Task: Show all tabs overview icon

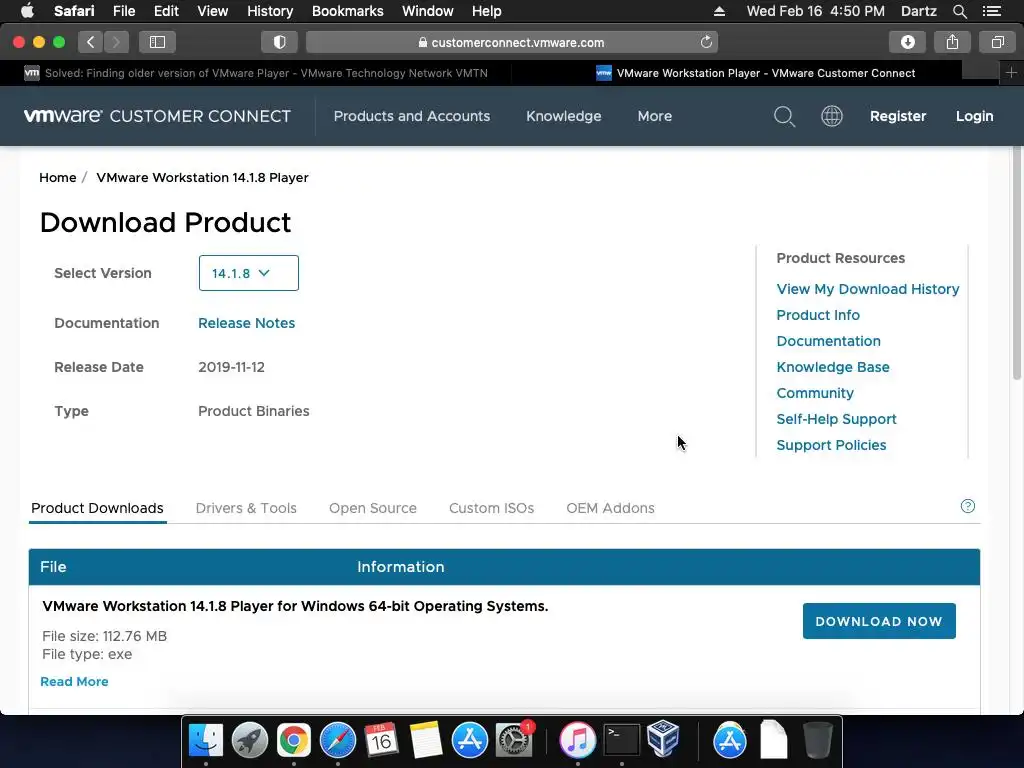Action: (997, 42)
